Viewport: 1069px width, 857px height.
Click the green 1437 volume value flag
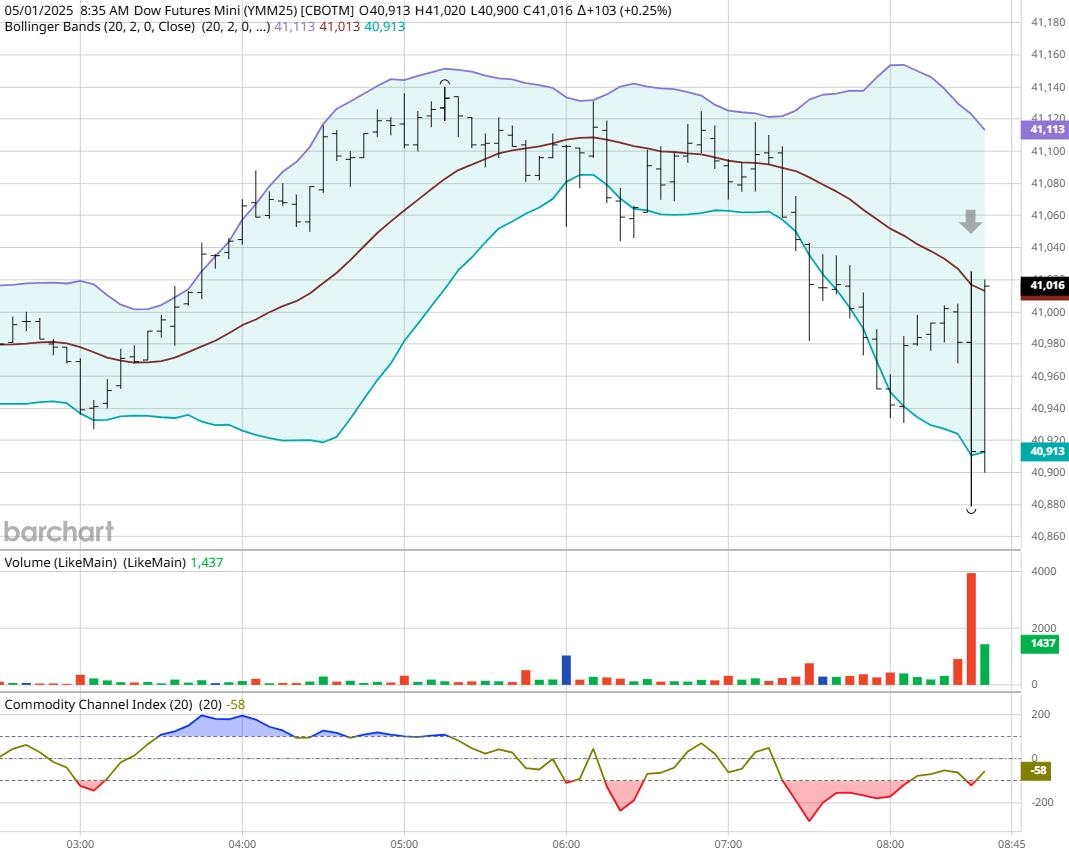pos(1041,645)
